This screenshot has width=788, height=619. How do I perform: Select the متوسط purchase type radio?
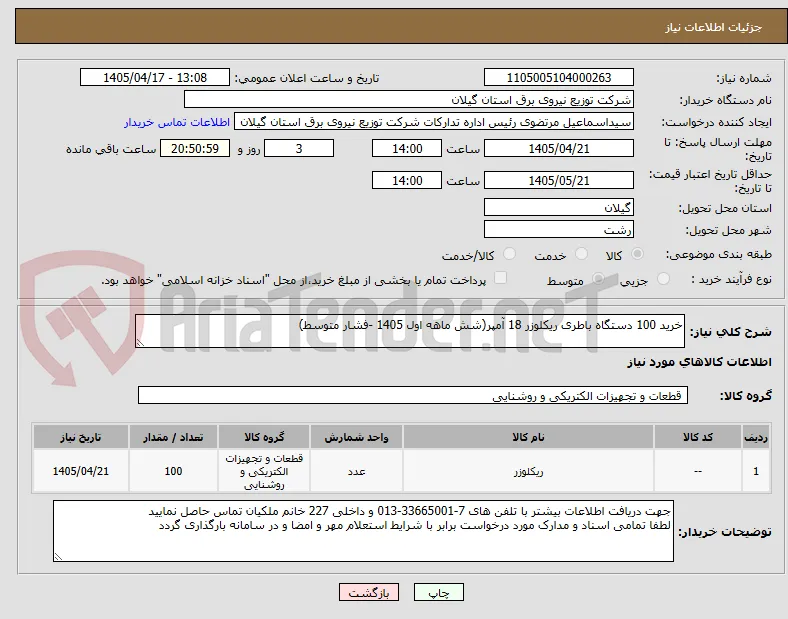[x=598, y=278]
